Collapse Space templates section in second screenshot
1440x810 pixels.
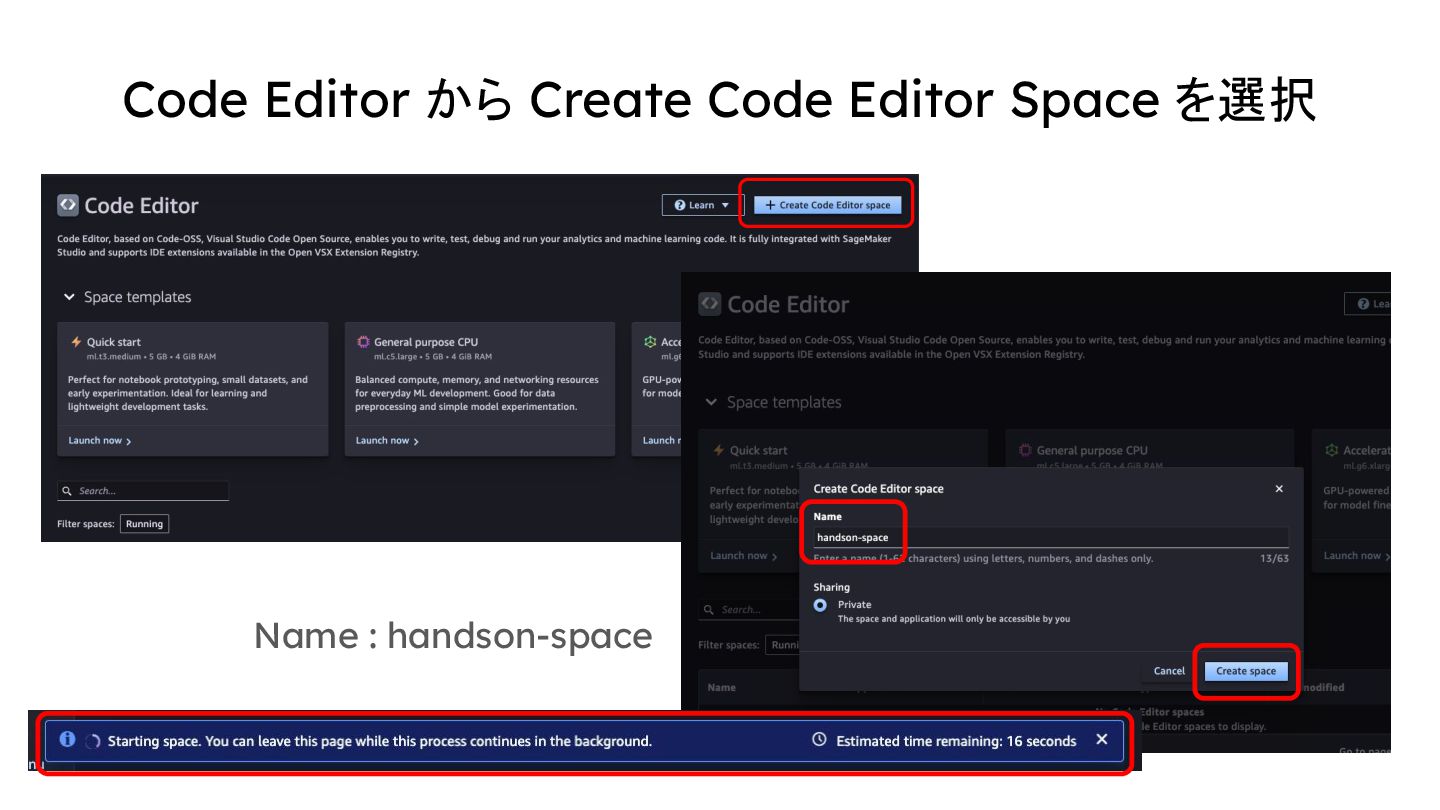pos(711,402)
